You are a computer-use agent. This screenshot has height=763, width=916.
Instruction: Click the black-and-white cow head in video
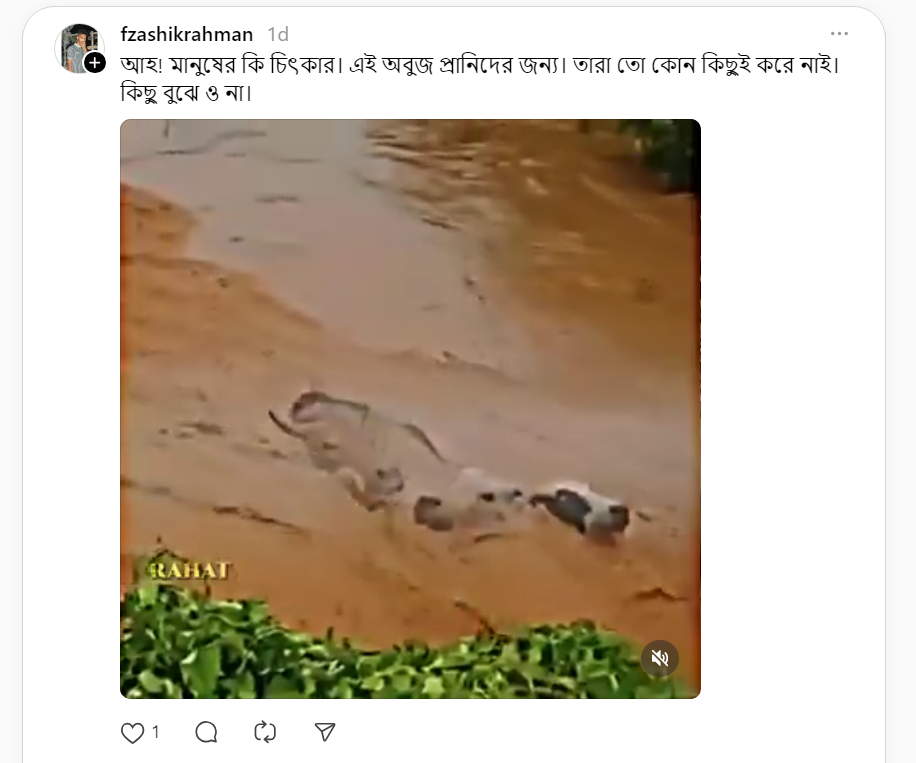[x=584, y=512]
